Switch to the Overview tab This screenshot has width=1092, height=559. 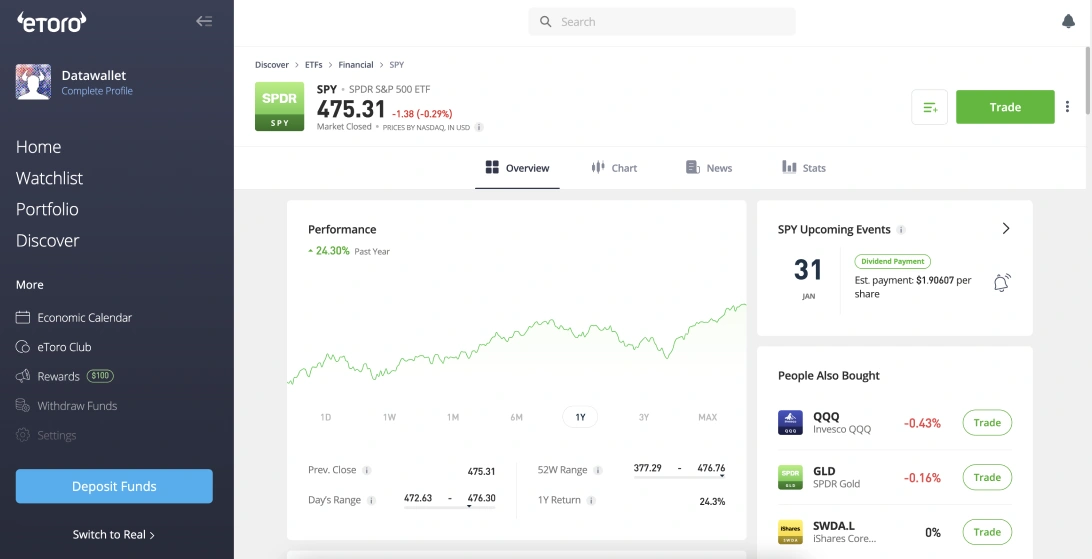517,168
